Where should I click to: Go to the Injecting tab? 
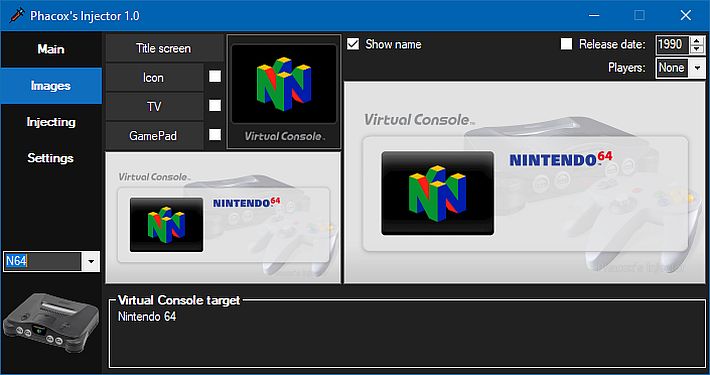coord(51,122)
